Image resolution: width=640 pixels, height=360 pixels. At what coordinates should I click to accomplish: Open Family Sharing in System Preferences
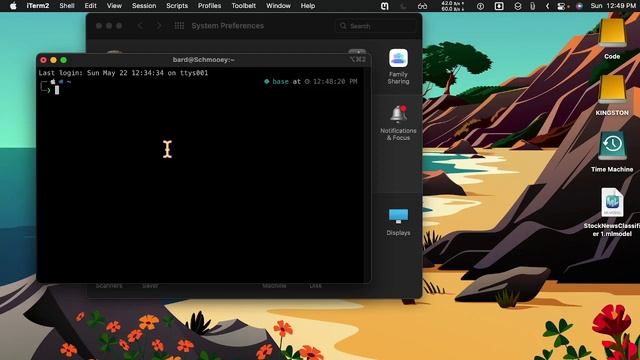(398, 67)
